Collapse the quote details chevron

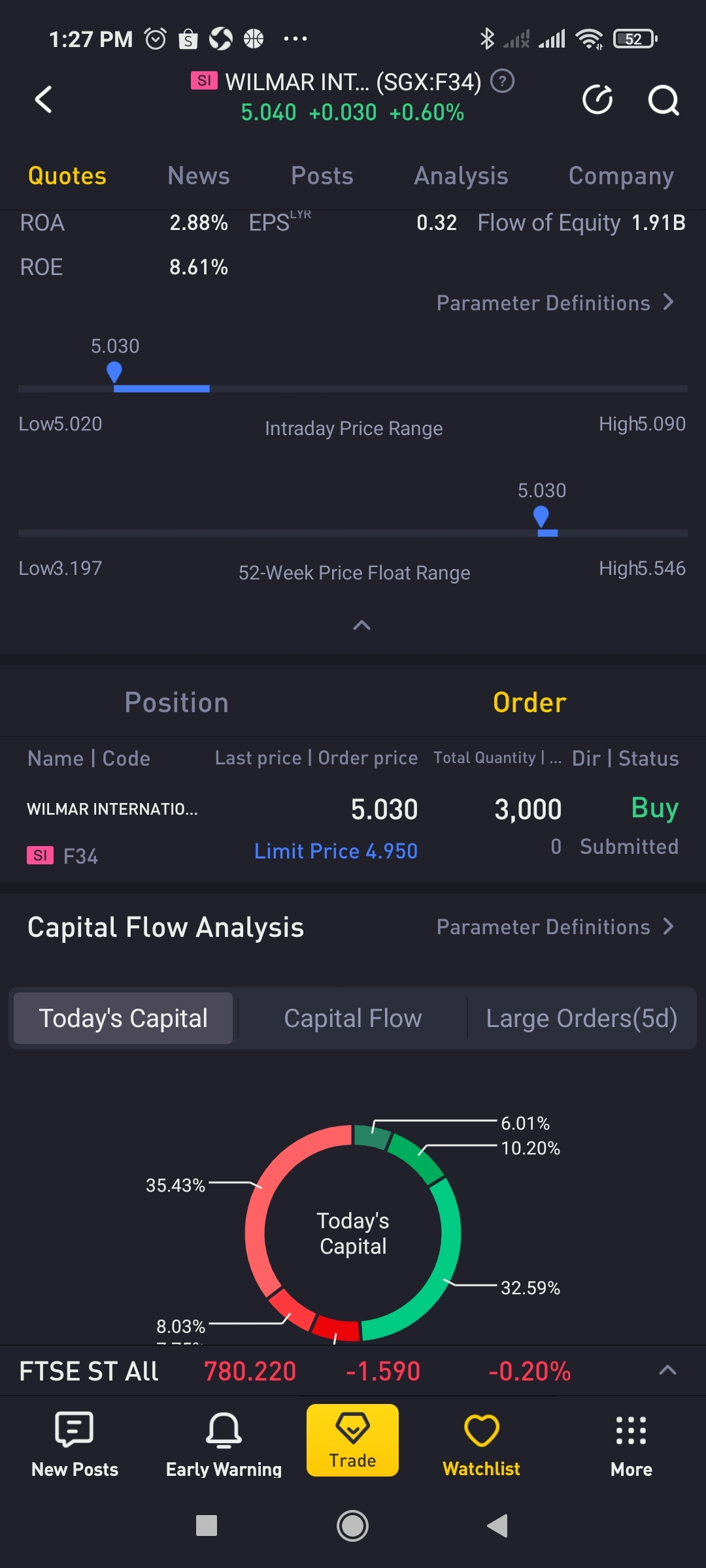point(361,625)
